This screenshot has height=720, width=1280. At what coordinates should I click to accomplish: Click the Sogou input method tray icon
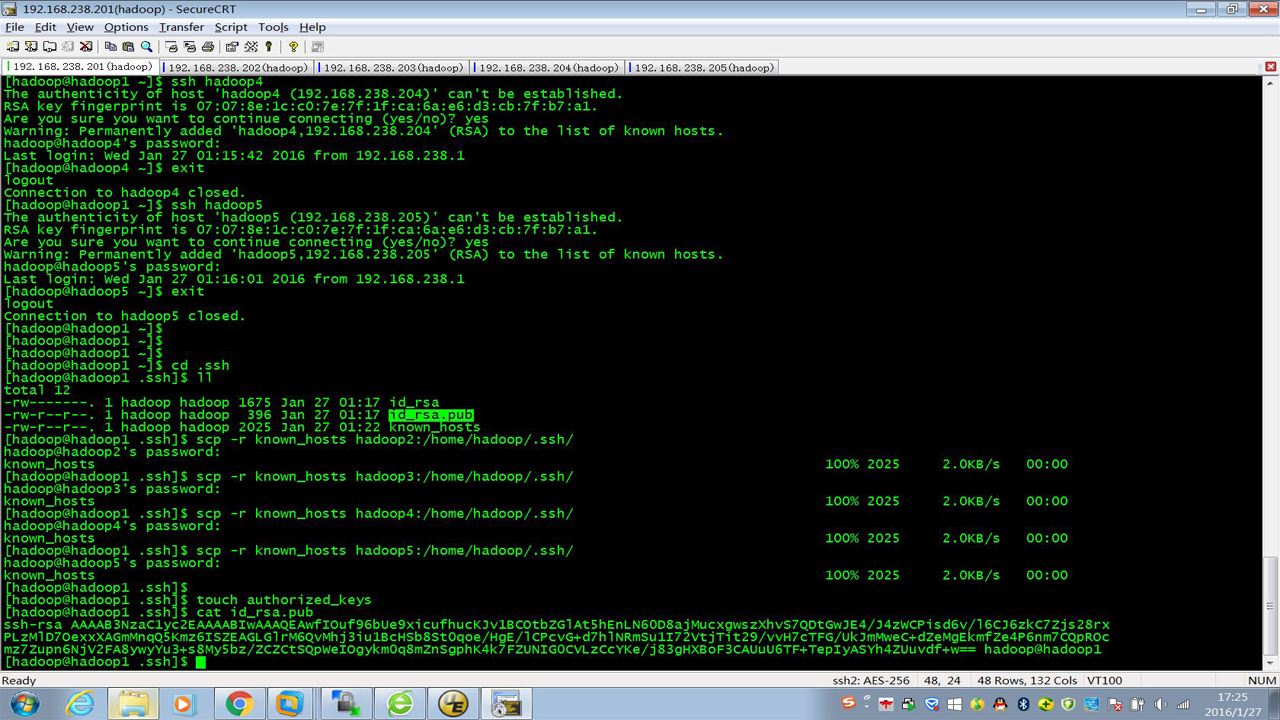[x=849, y=703]
